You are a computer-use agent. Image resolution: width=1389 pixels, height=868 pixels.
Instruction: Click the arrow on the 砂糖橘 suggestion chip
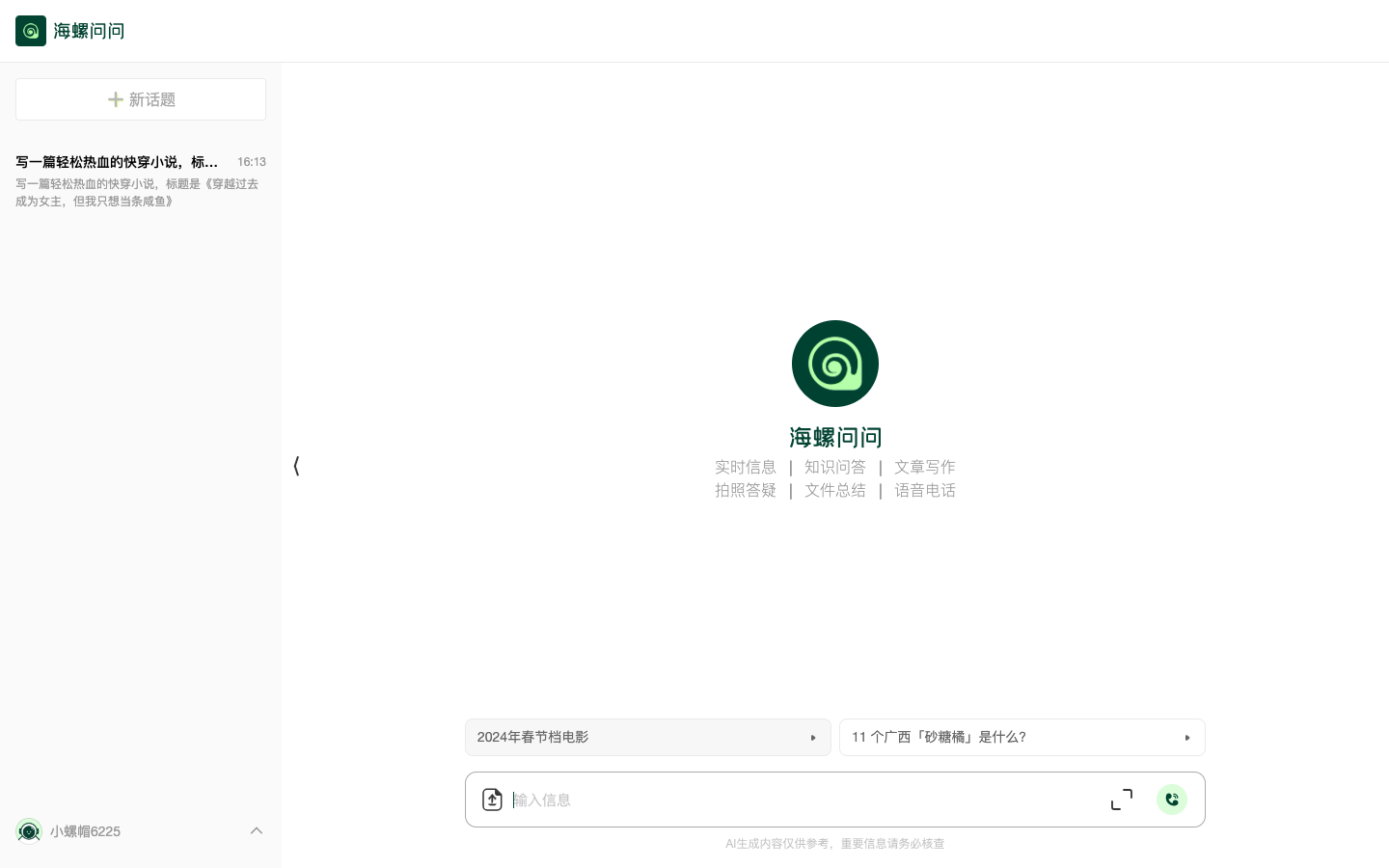(1188, 738)
